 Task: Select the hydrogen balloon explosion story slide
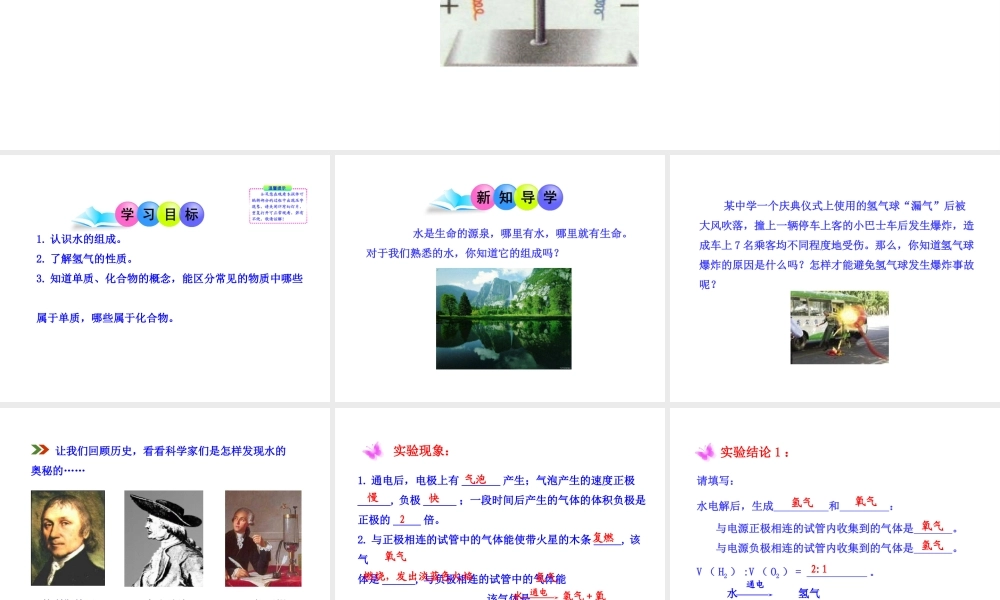point(835,278)
